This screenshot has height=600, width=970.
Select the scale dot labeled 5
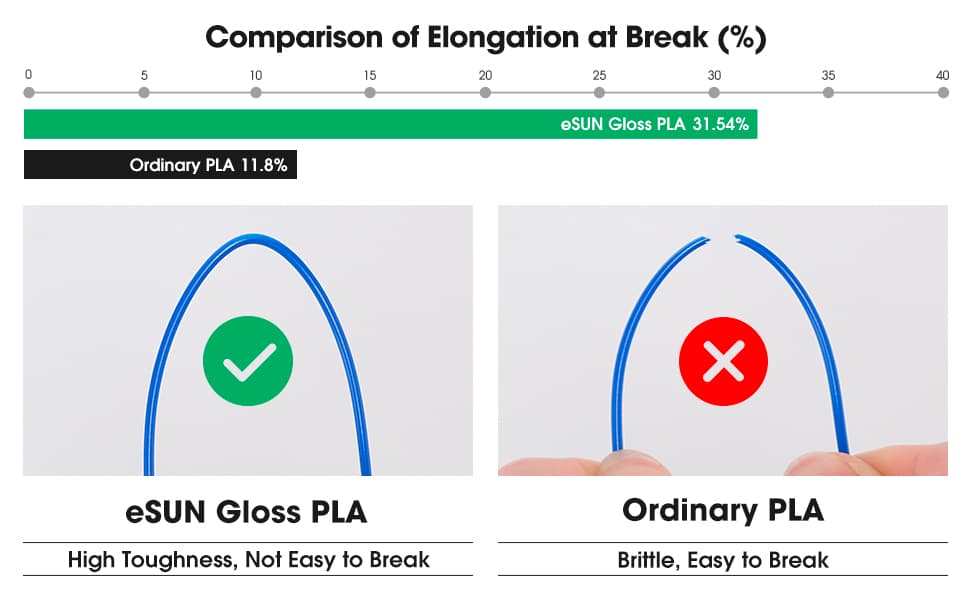[144, 93]
